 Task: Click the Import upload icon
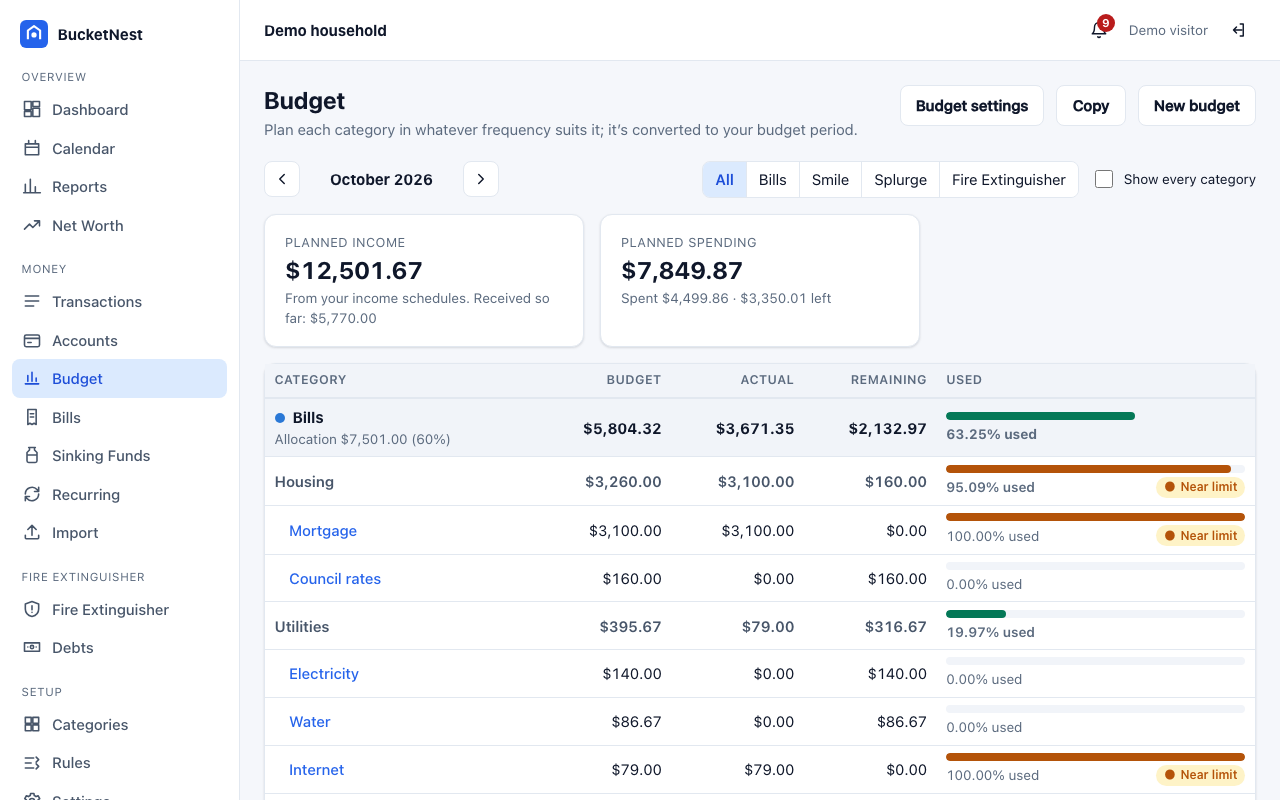(x=32, y=532)
